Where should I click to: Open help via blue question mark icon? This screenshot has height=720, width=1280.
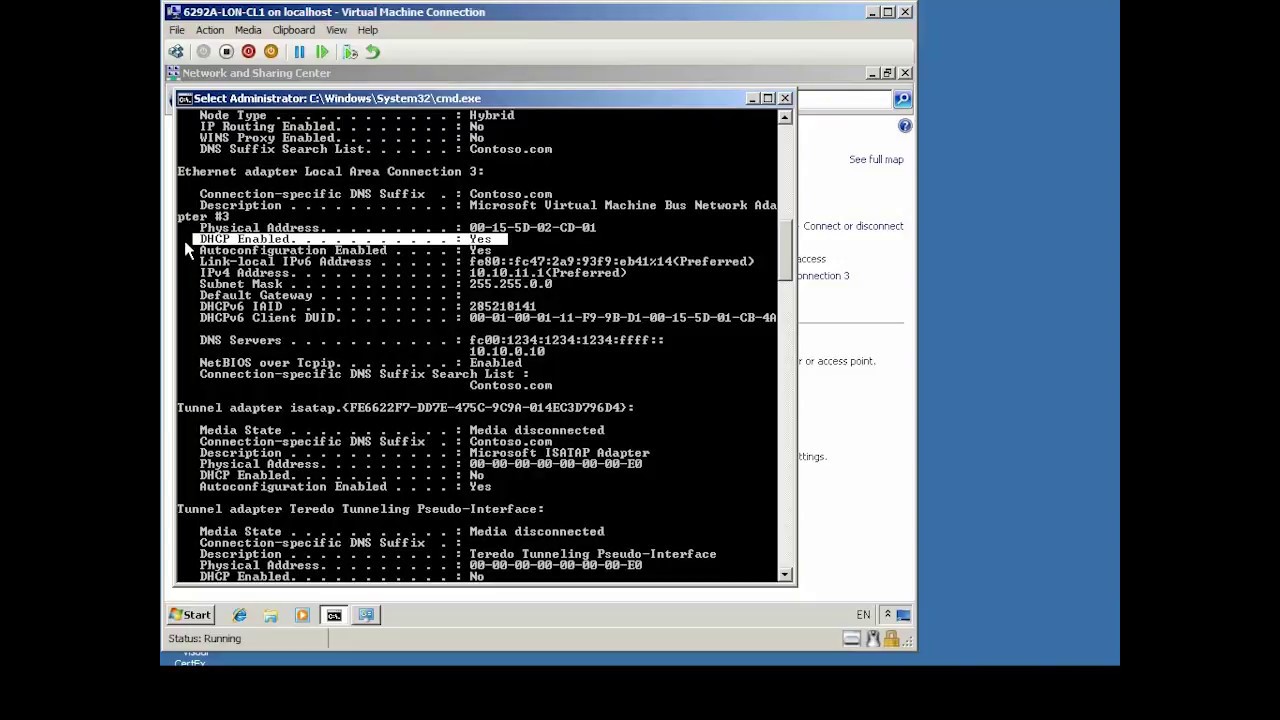[x=905, y=126]
